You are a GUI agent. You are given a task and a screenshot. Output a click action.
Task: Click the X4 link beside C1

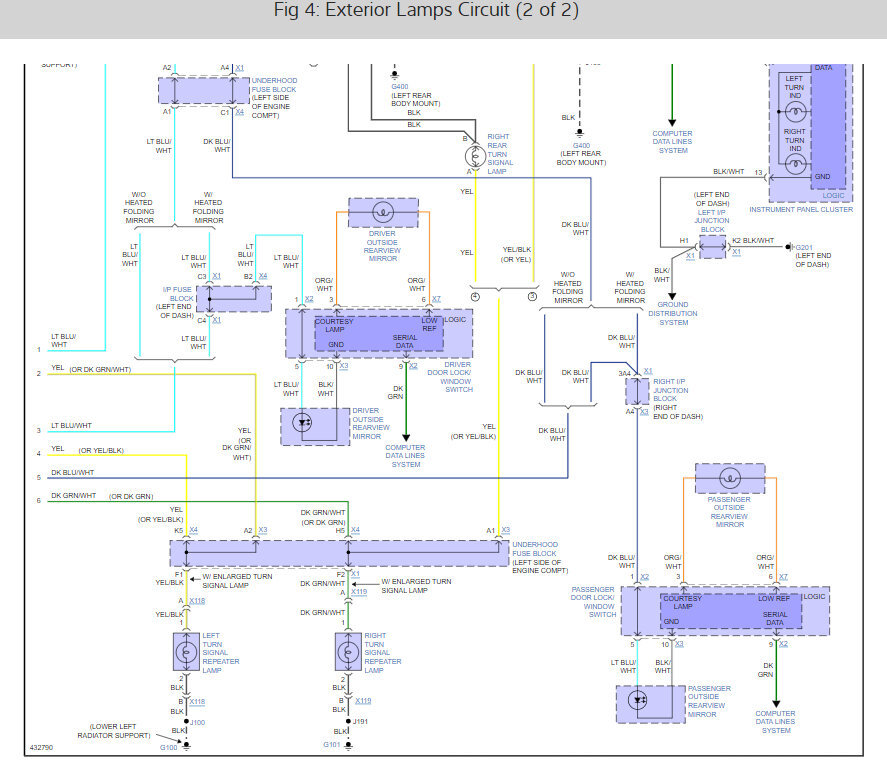(239, 112)
